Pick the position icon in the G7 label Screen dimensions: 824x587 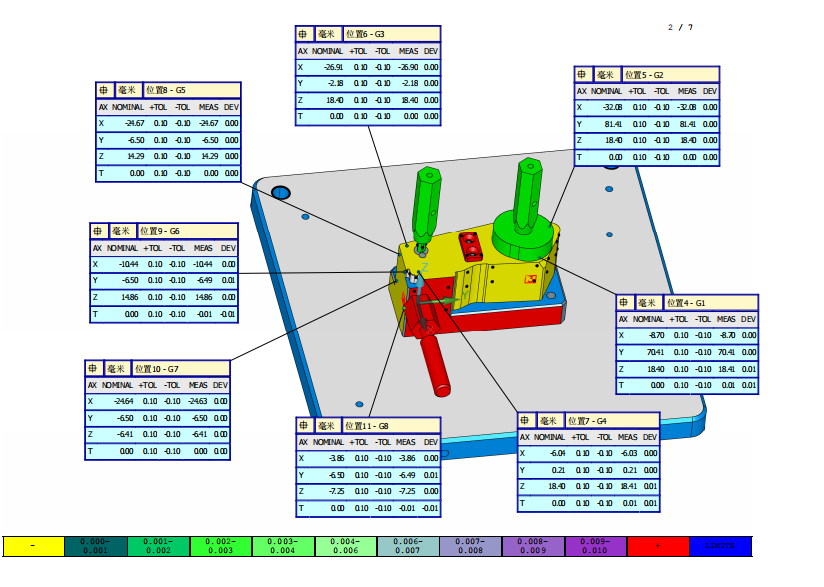[x=93, y=368]
